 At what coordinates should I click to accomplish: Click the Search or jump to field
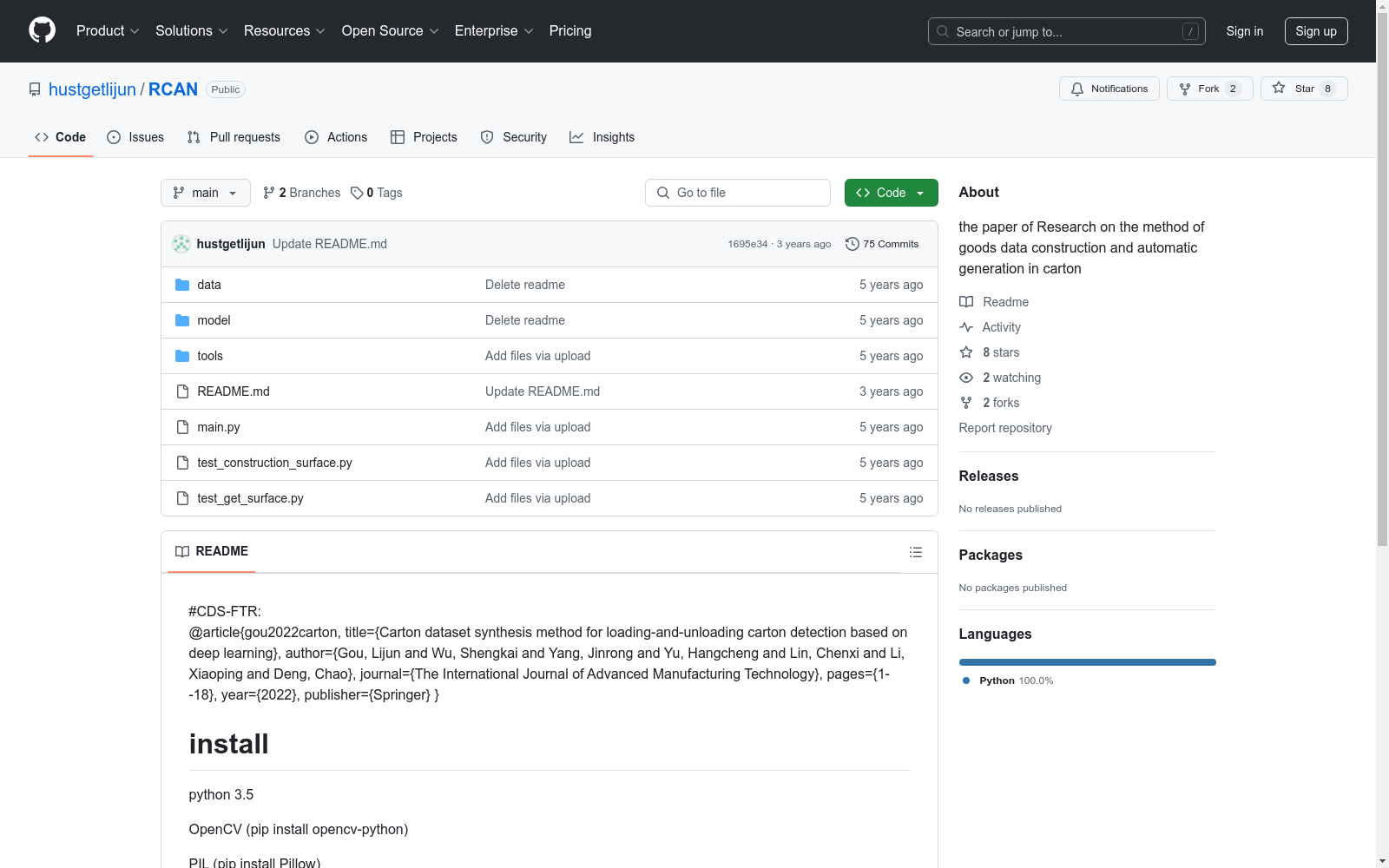[x=1067, y=31]
